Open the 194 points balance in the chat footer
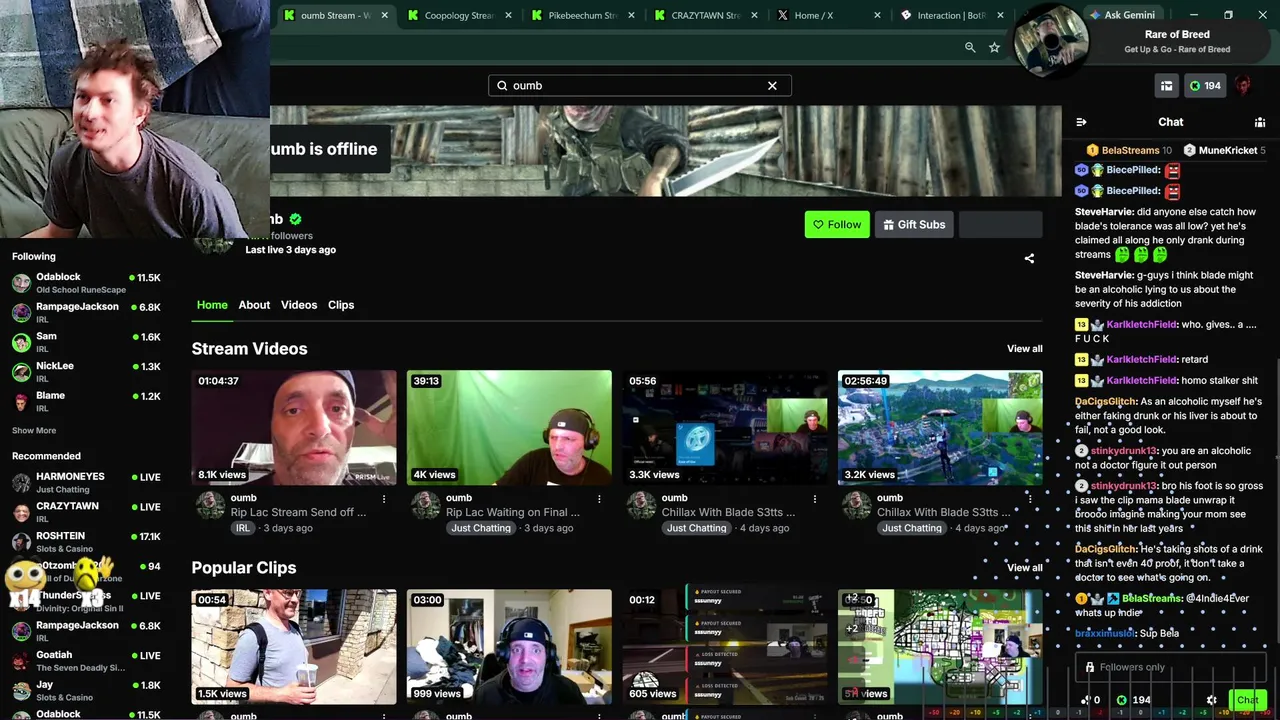Viewport: 1280px width, 720px height. point(1134,700)
